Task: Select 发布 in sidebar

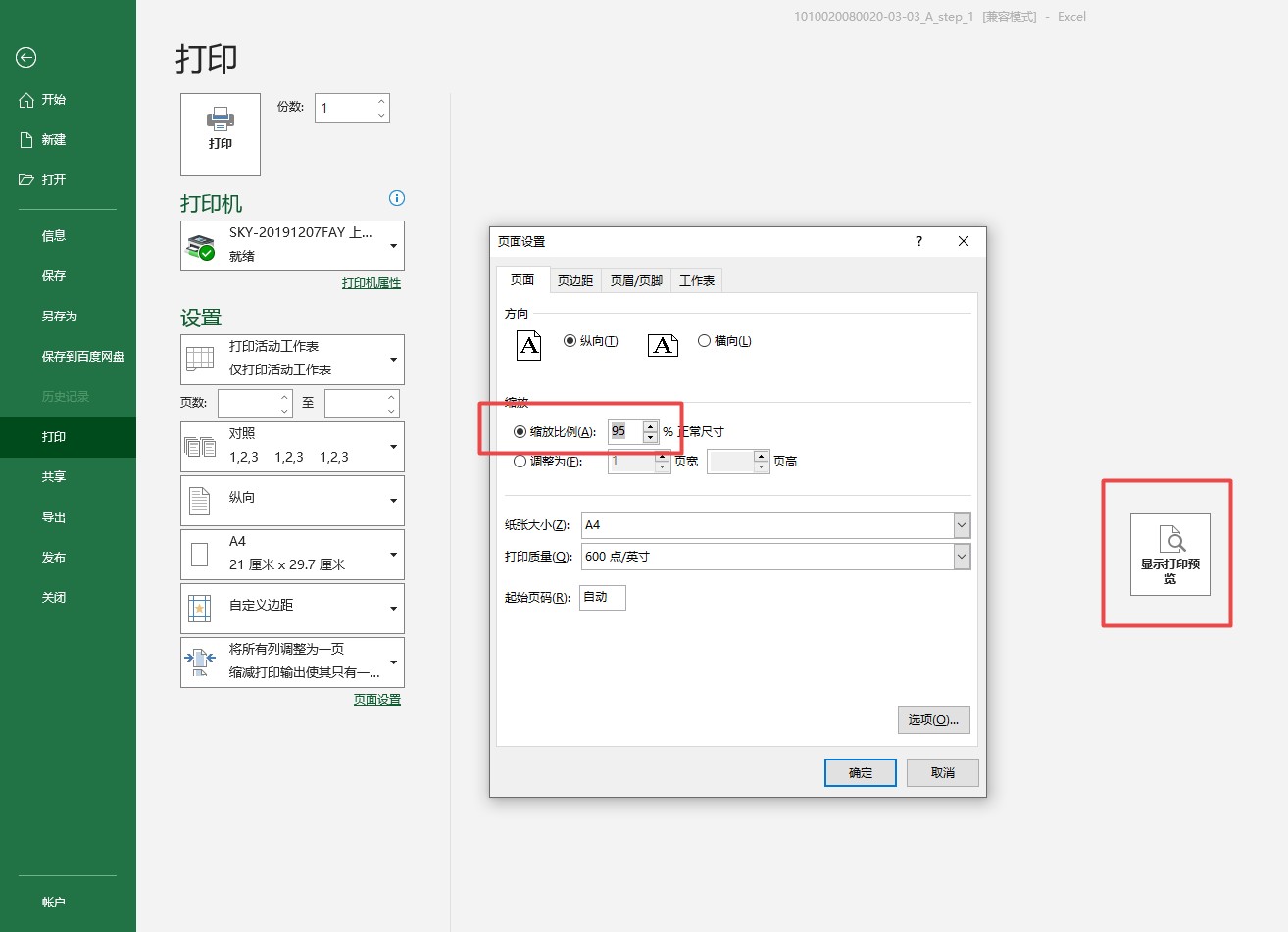Action: (68, 558)
